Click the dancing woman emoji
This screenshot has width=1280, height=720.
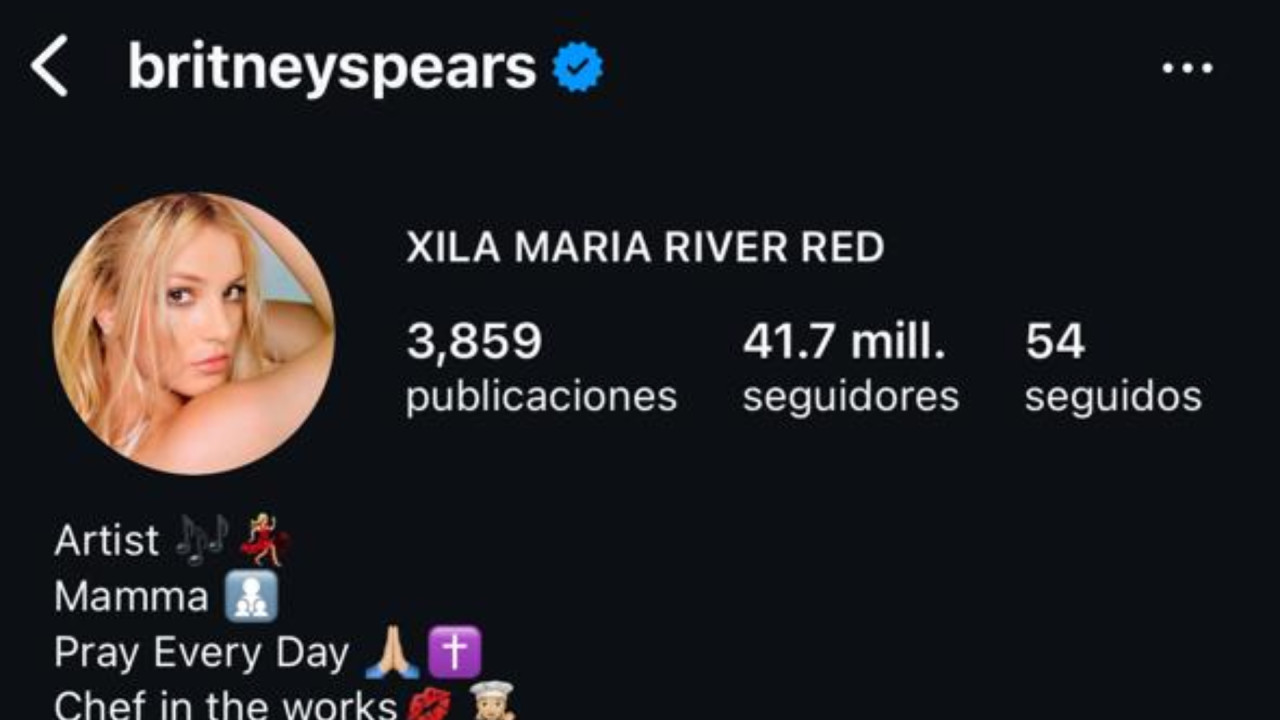point(265,540)
